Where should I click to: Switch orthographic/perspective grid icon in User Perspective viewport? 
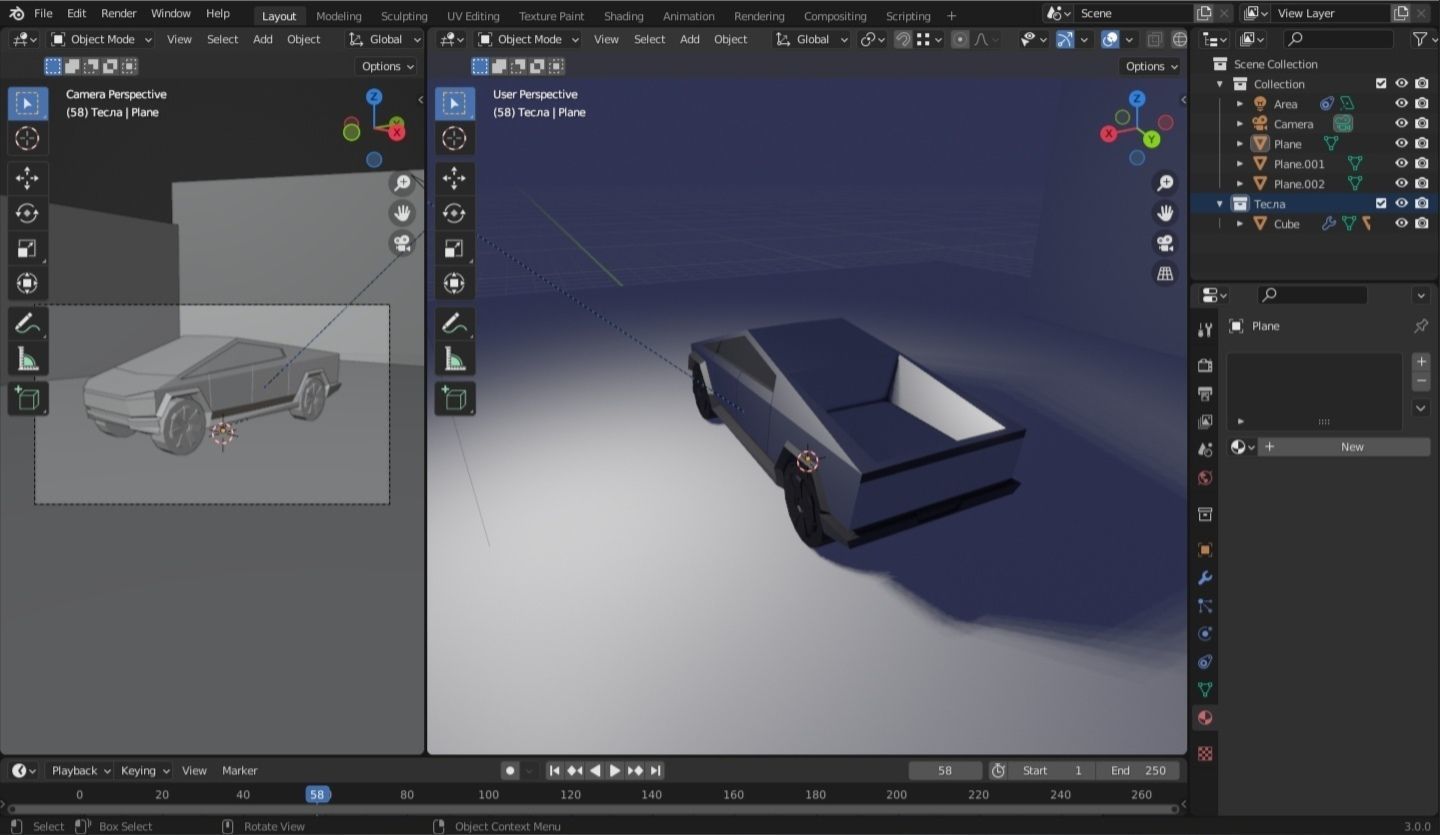(1165, 273)
